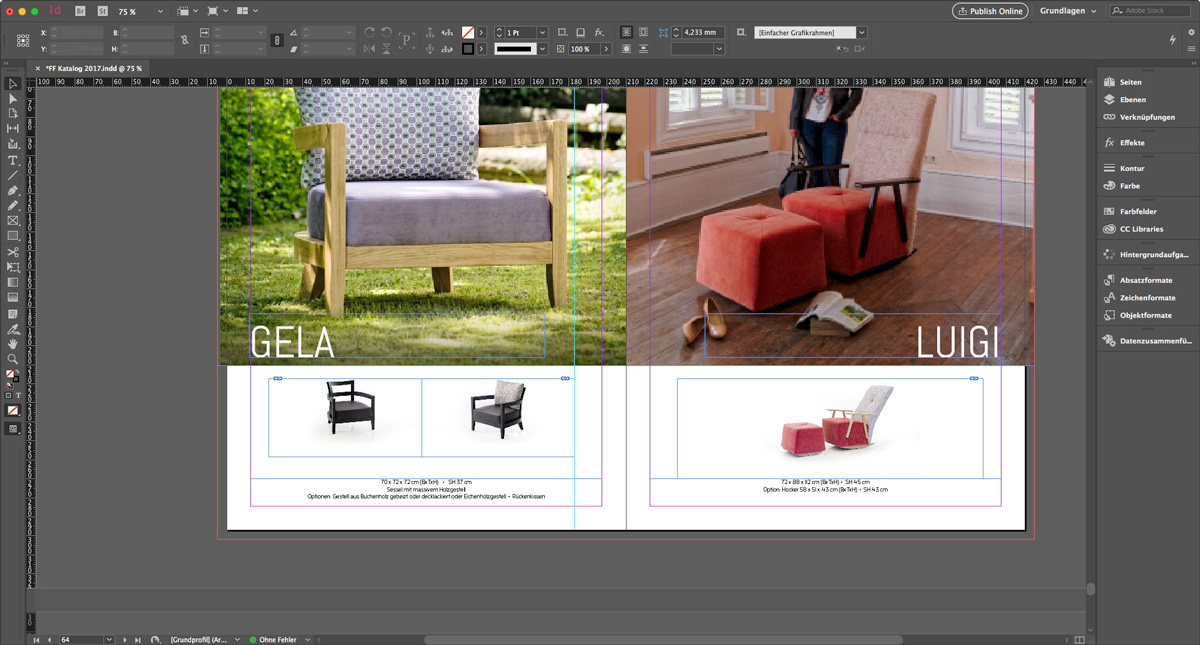Toggle the apply none color button

tap(13, 411)
